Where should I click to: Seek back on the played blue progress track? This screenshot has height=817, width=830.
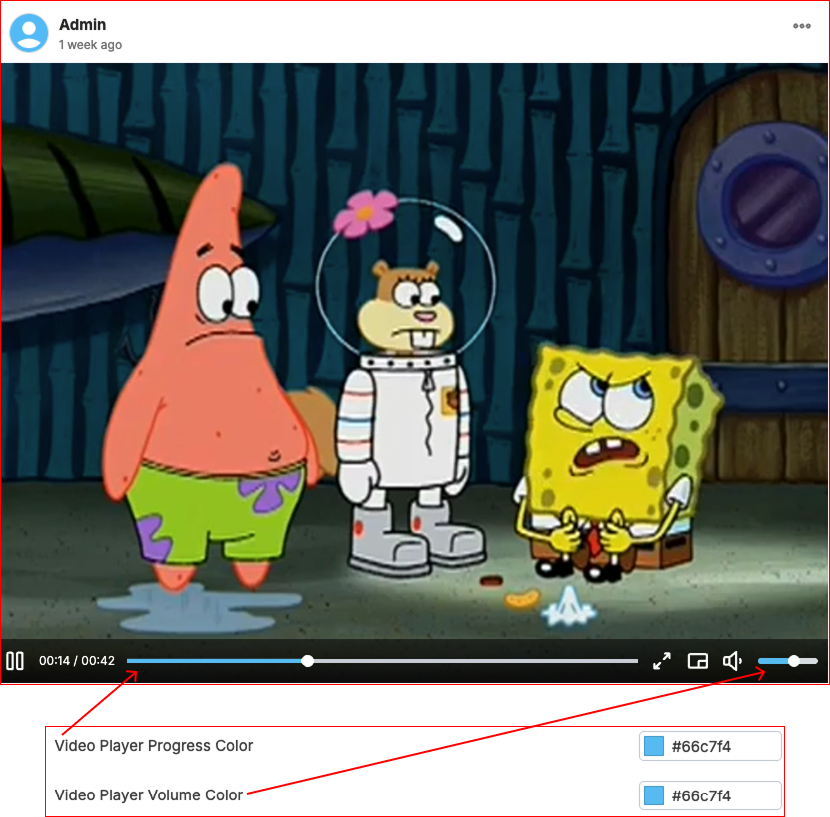pos(210,661)
